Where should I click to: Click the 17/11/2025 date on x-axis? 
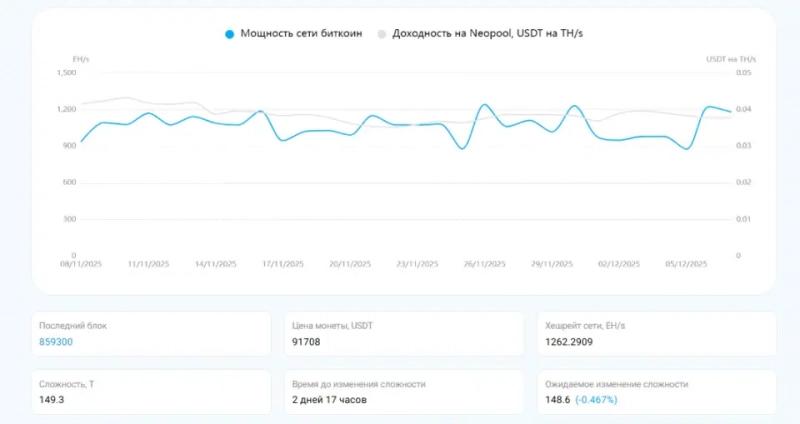click(283, 264)
